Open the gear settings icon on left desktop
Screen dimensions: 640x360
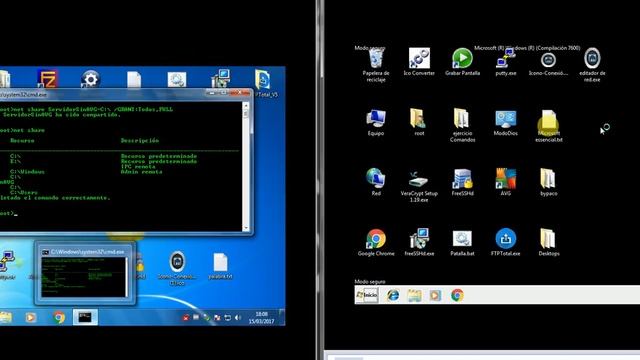point(90,79)
